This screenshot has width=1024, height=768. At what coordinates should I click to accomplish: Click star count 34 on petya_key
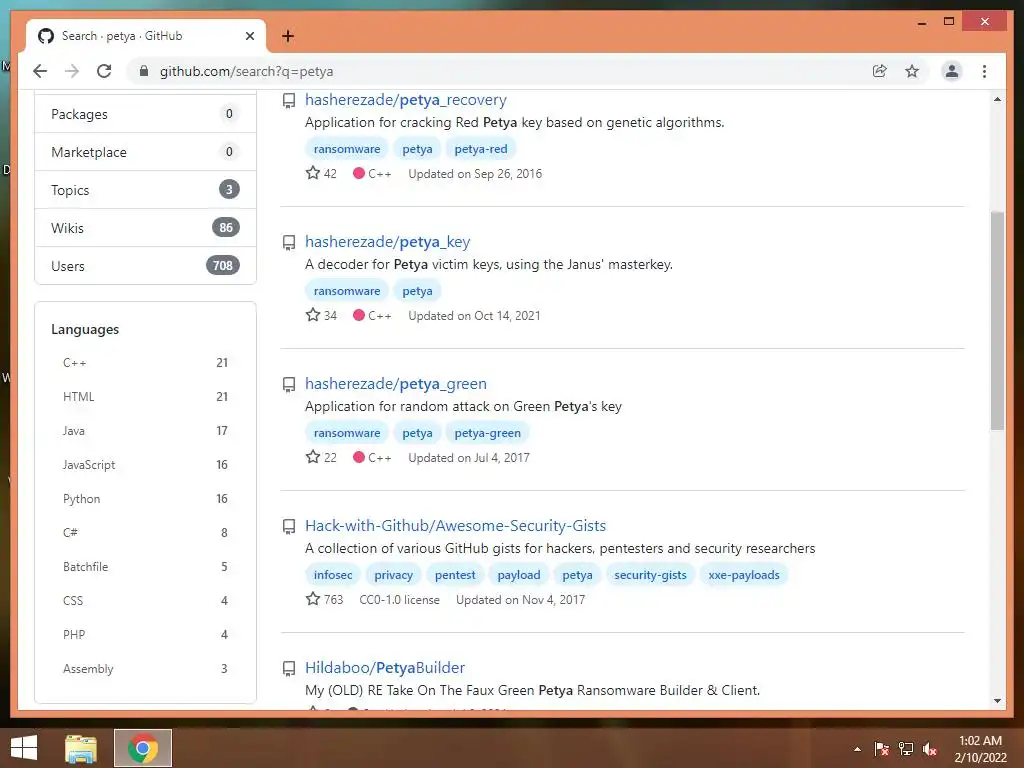pyautogui.click(x=321, y=315)
